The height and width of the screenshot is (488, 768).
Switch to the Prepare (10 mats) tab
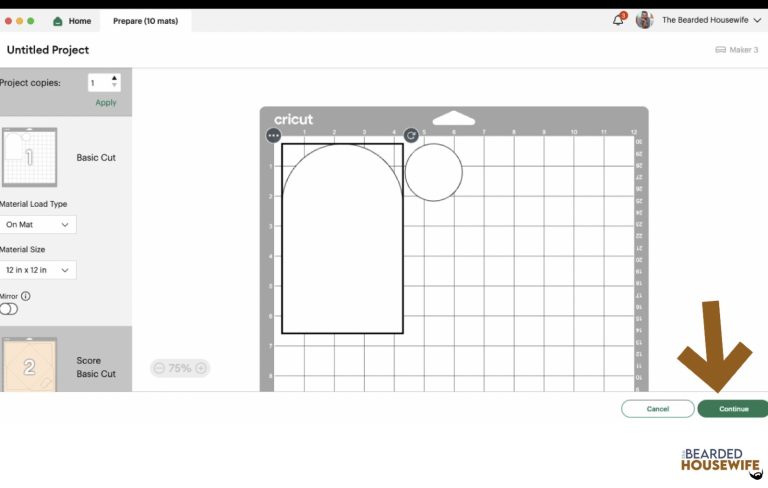pyautogui.click(x=145, y=21)
